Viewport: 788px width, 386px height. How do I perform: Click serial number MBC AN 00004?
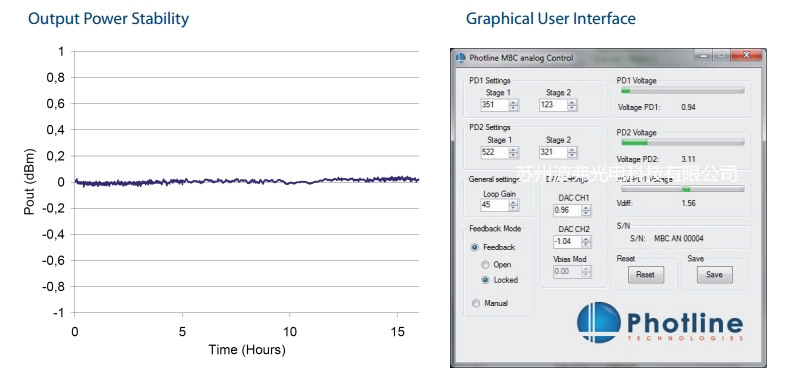678,239
